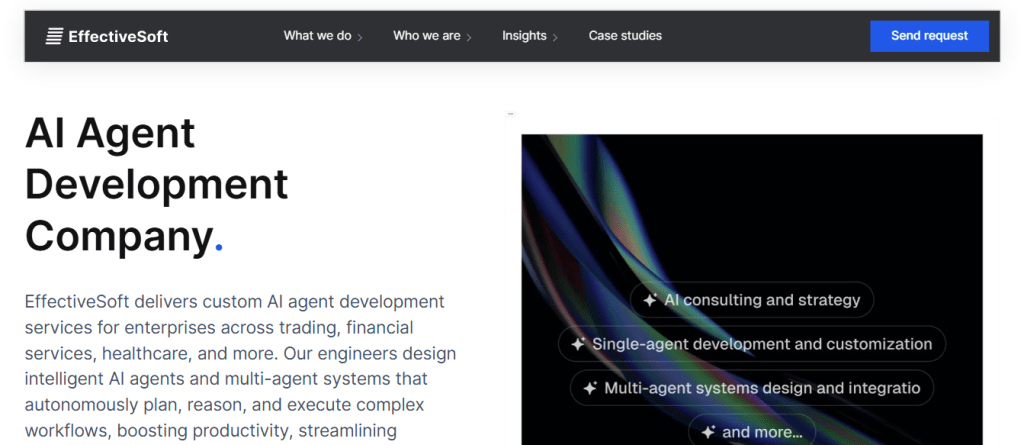Viewport: 1024px width, 445px height.
Task: Open the What we do menu
Action: (317, 36)
